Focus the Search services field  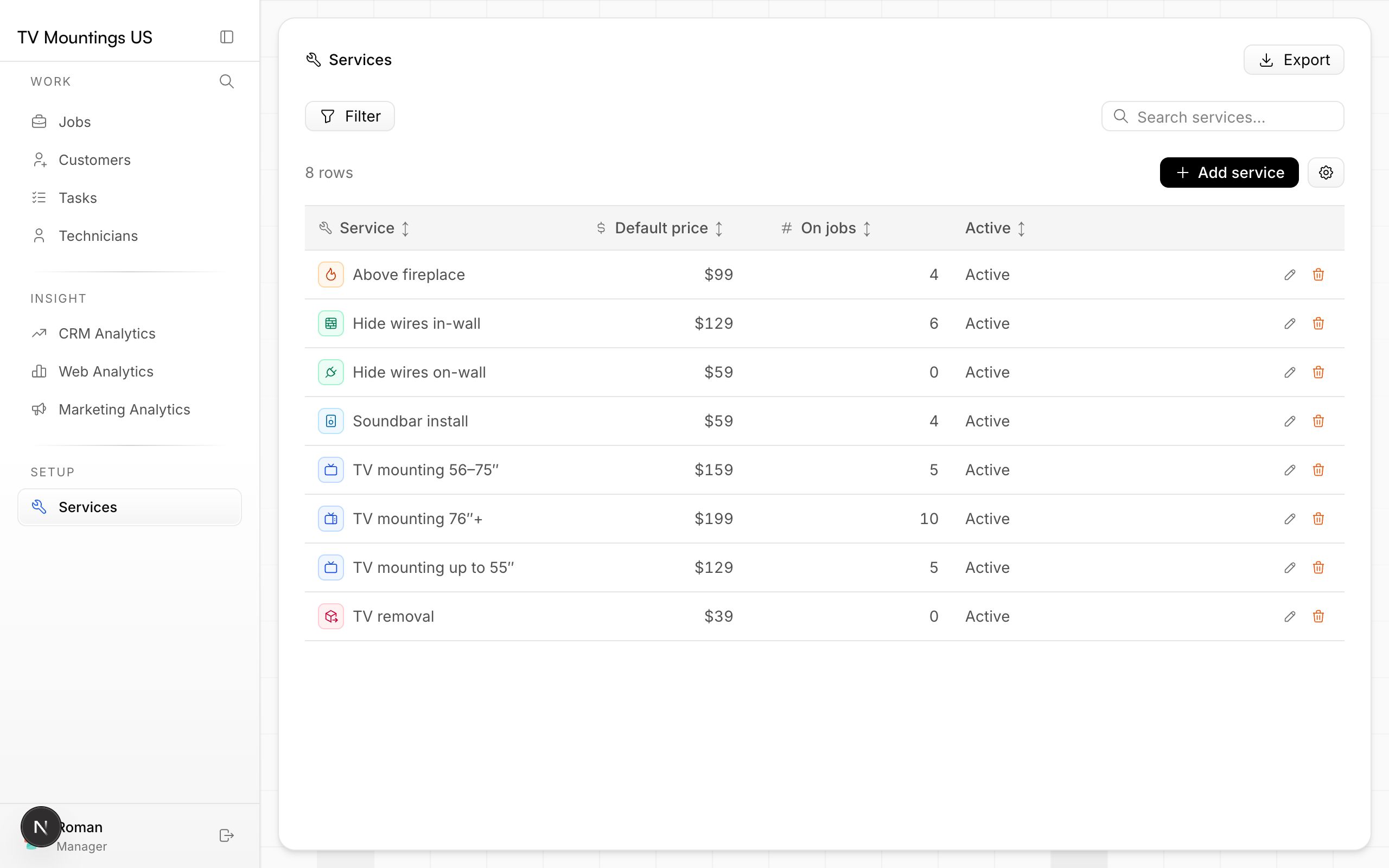coord(1222,117)
